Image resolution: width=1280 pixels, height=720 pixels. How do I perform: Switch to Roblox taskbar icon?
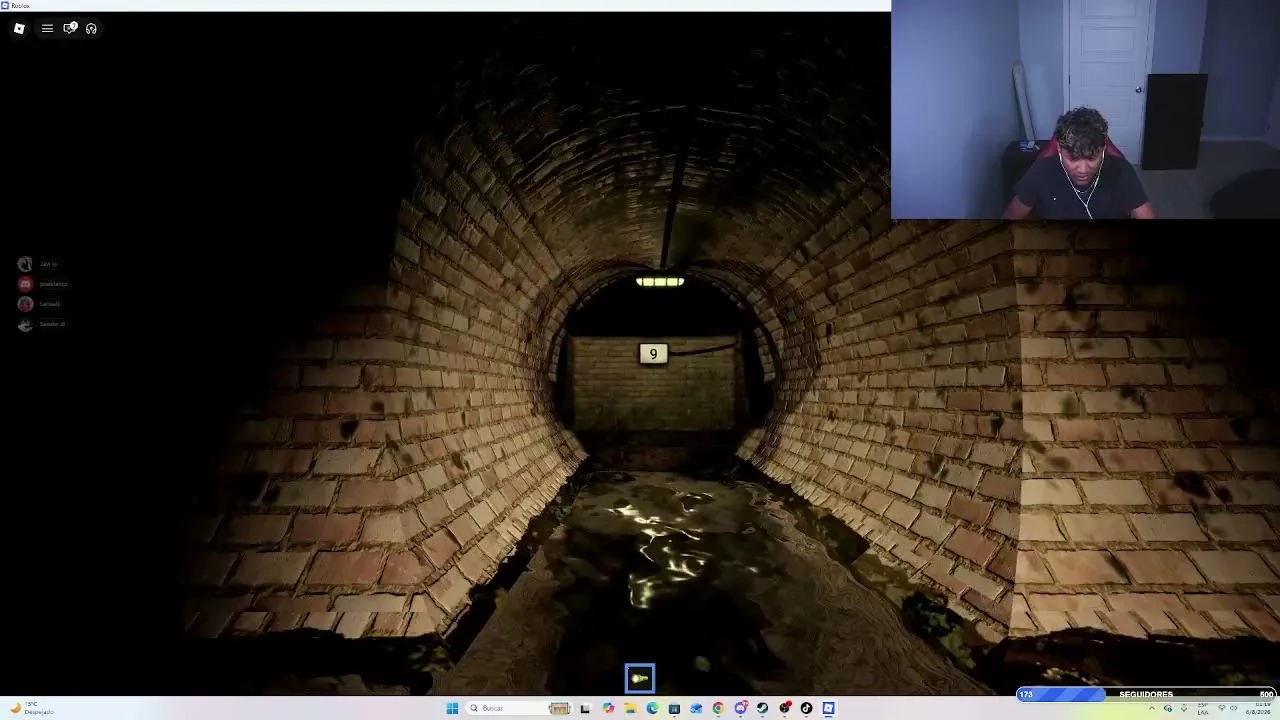[x=828, y=708]
